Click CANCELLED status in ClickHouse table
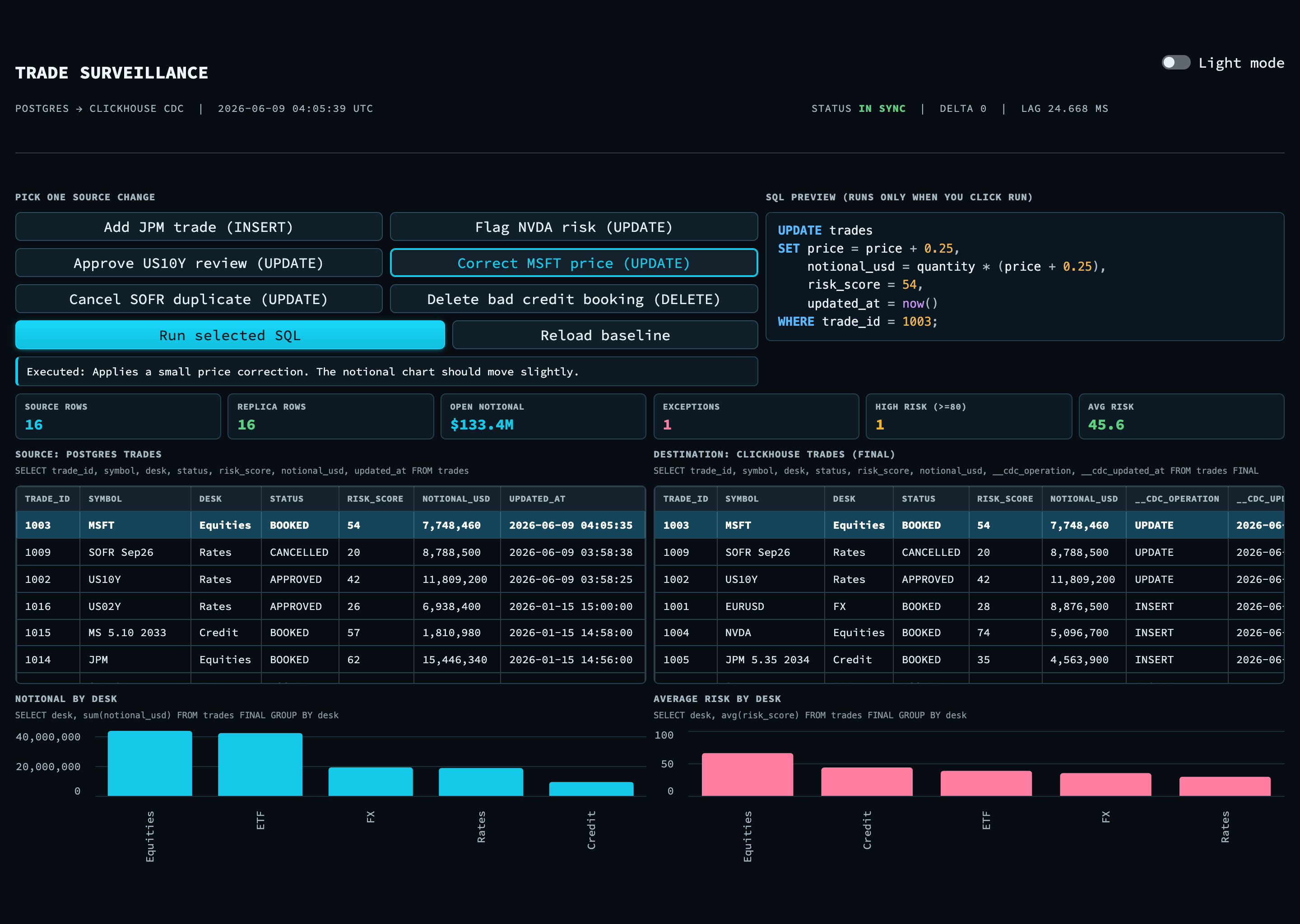Image resolution: width=1300 pixels, height=924 pixels. click(x=931, y=553)
